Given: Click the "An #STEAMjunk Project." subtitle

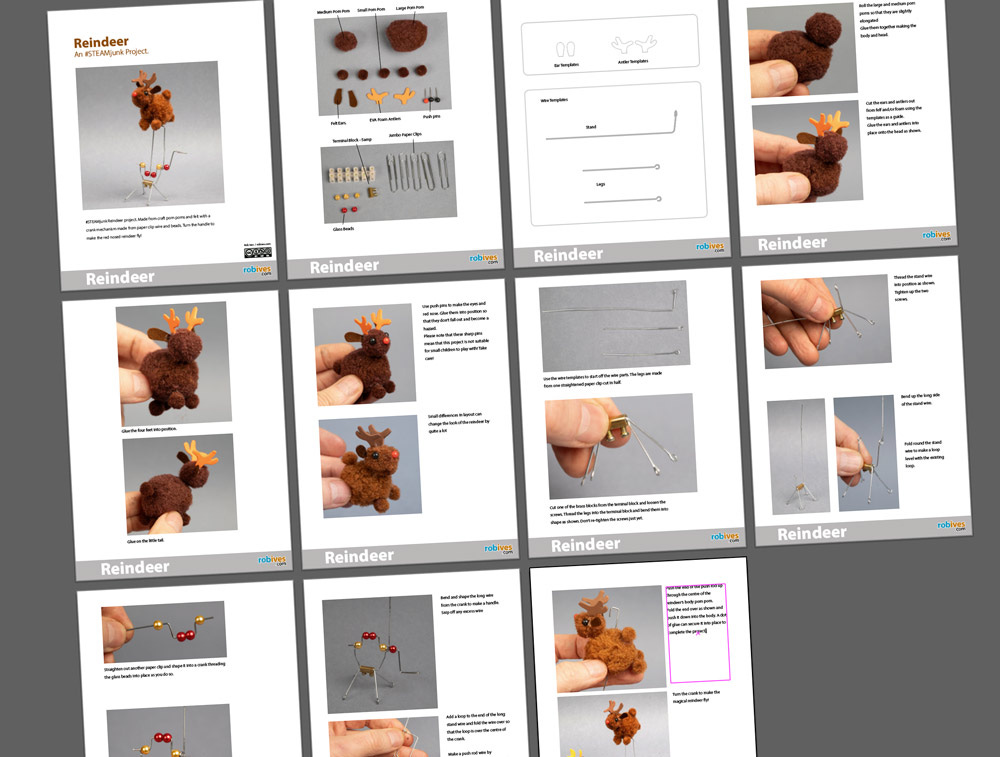Looking at the screenshot, I should tap(111, 52).
